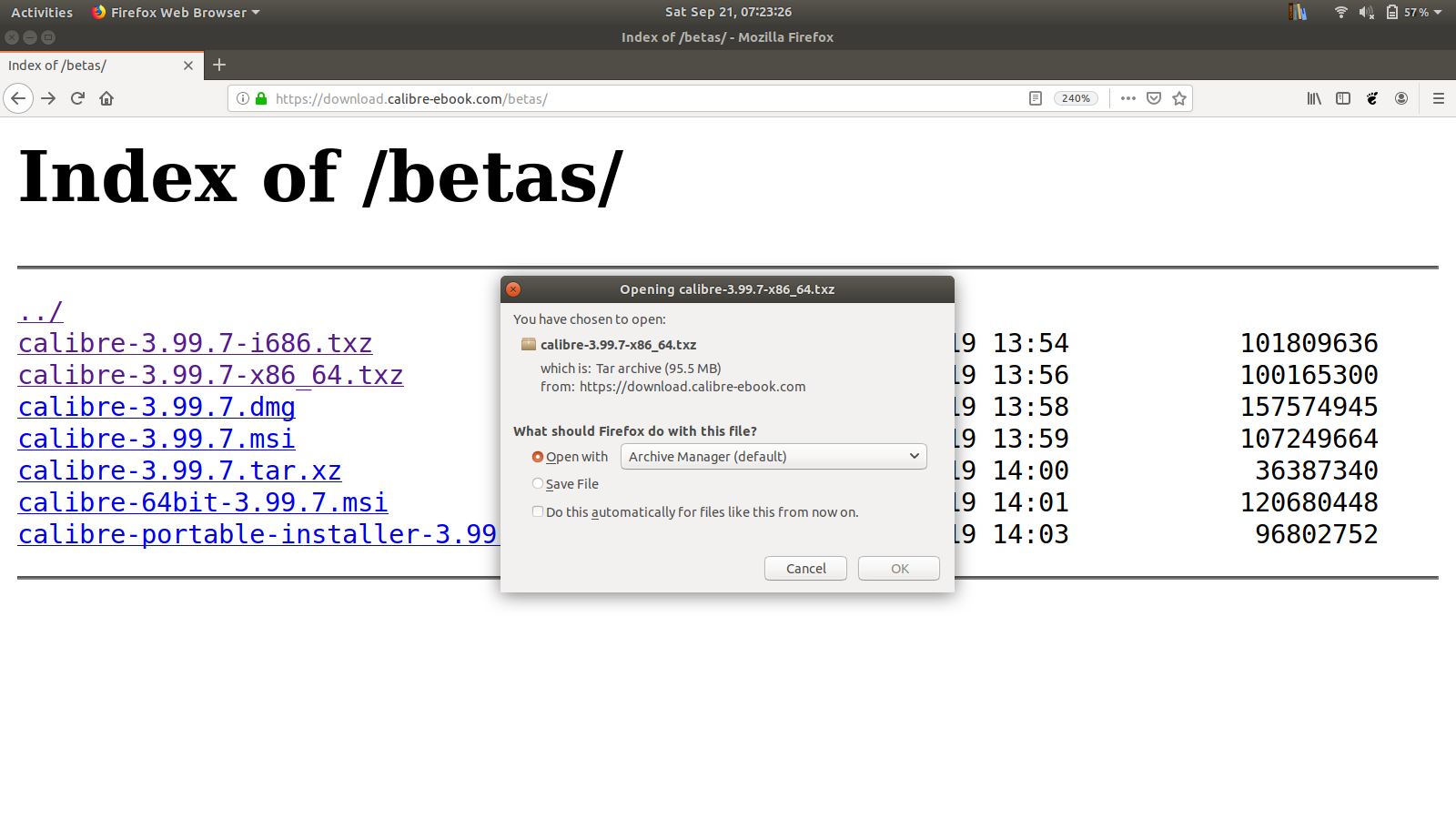Cancel the file download dialog
This screenshot has height=819, width=1456.
806,569
